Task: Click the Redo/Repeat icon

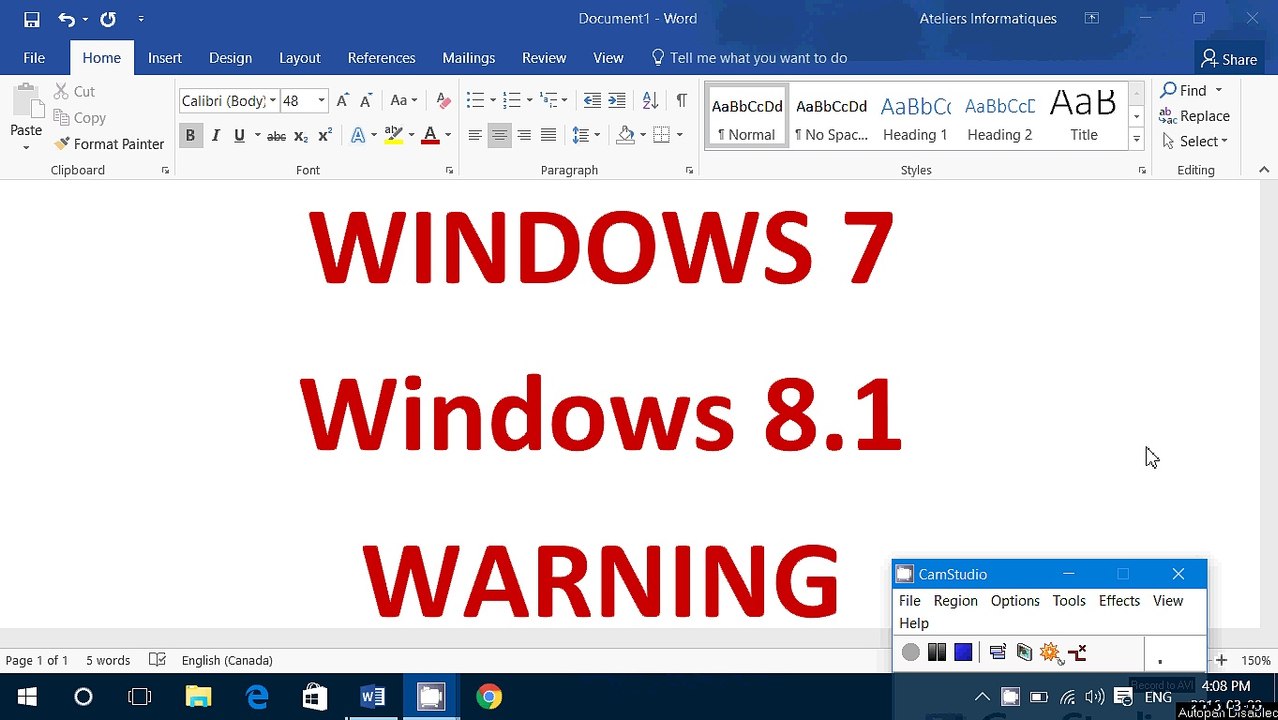Action: 108,19
